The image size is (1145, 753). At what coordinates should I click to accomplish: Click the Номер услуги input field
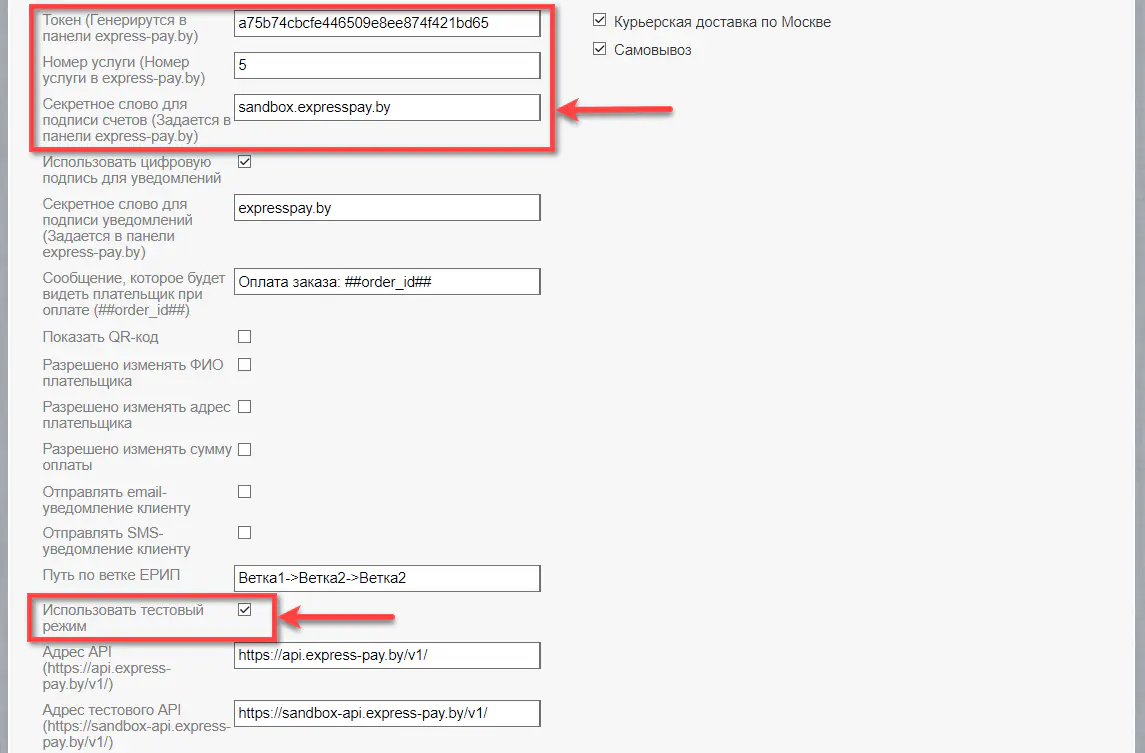pyautogui.click(x=386, y=65)
